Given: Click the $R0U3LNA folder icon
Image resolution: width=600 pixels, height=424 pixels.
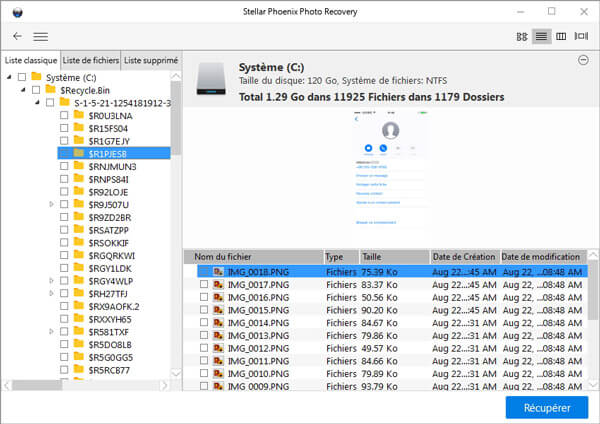Looking at the screenshot, I should pos(79,115).
